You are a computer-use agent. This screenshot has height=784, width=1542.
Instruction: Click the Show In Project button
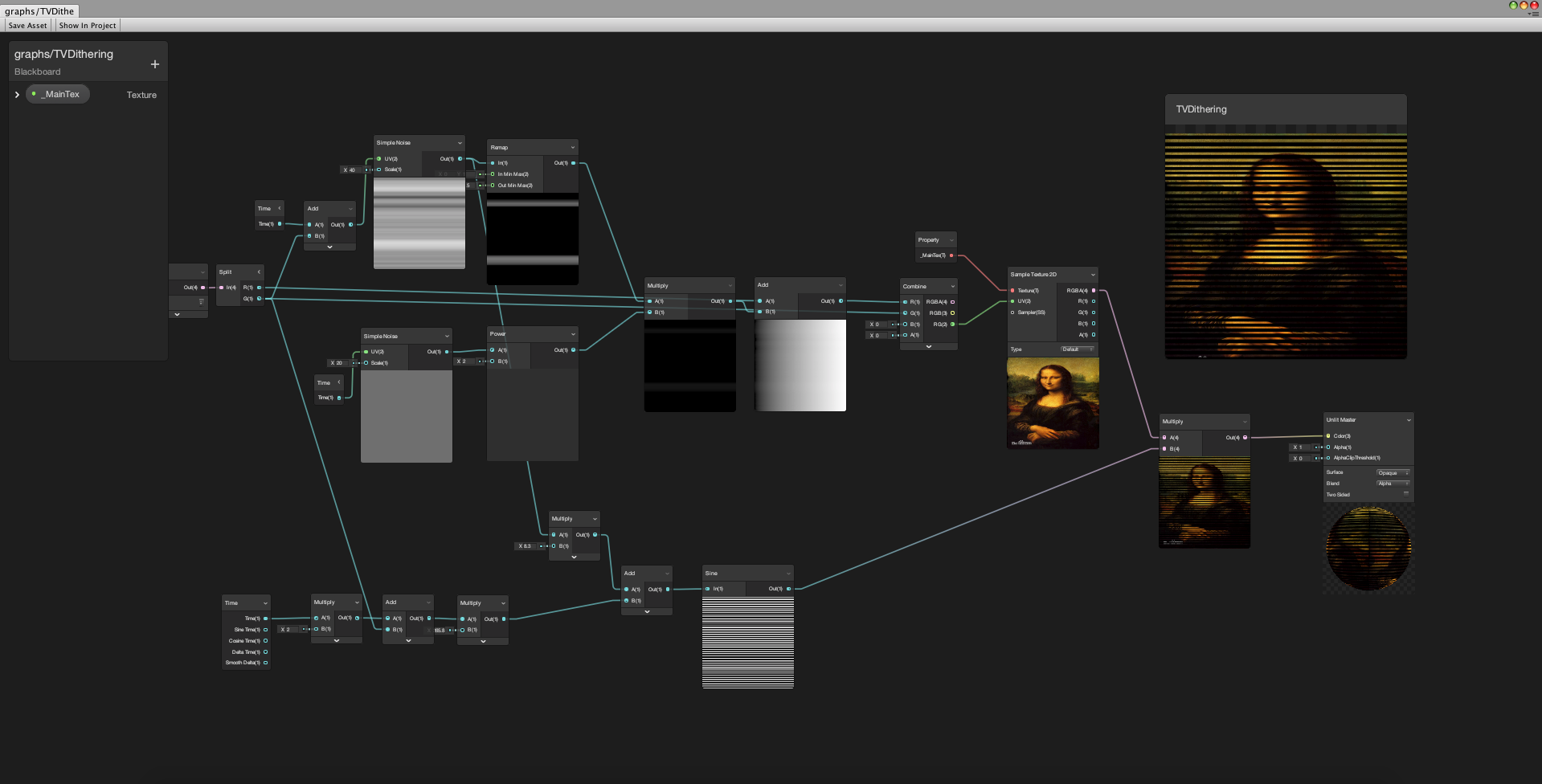coord(87,25)
